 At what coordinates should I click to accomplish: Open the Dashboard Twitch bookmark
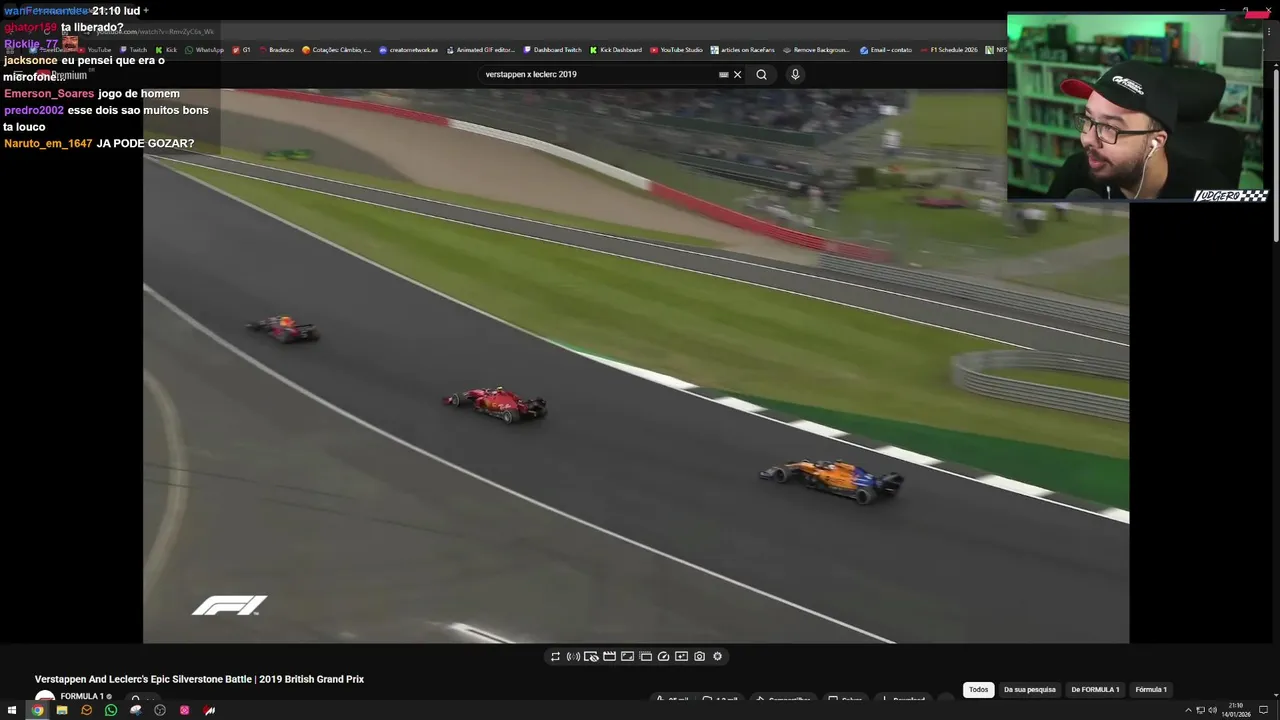pos(552,50)
